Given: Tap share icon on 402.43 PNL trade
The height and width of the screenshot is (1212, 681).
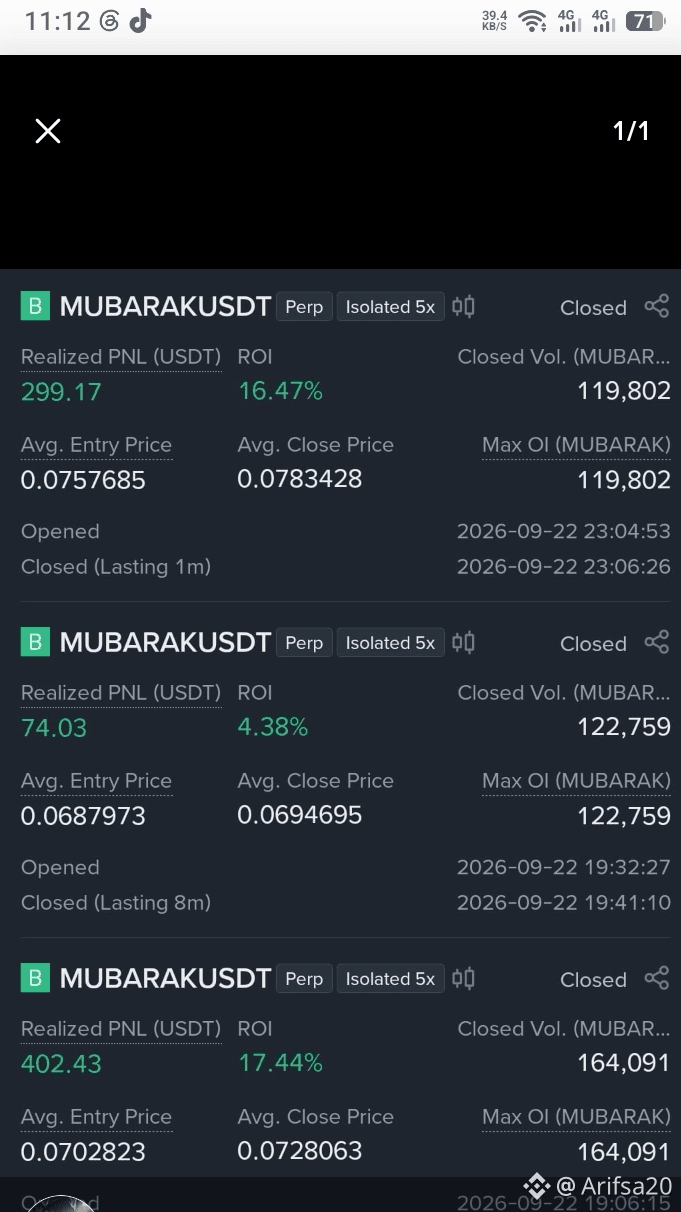Looking at the screenshot, I should pyautogui.click(x=656, y=978).
